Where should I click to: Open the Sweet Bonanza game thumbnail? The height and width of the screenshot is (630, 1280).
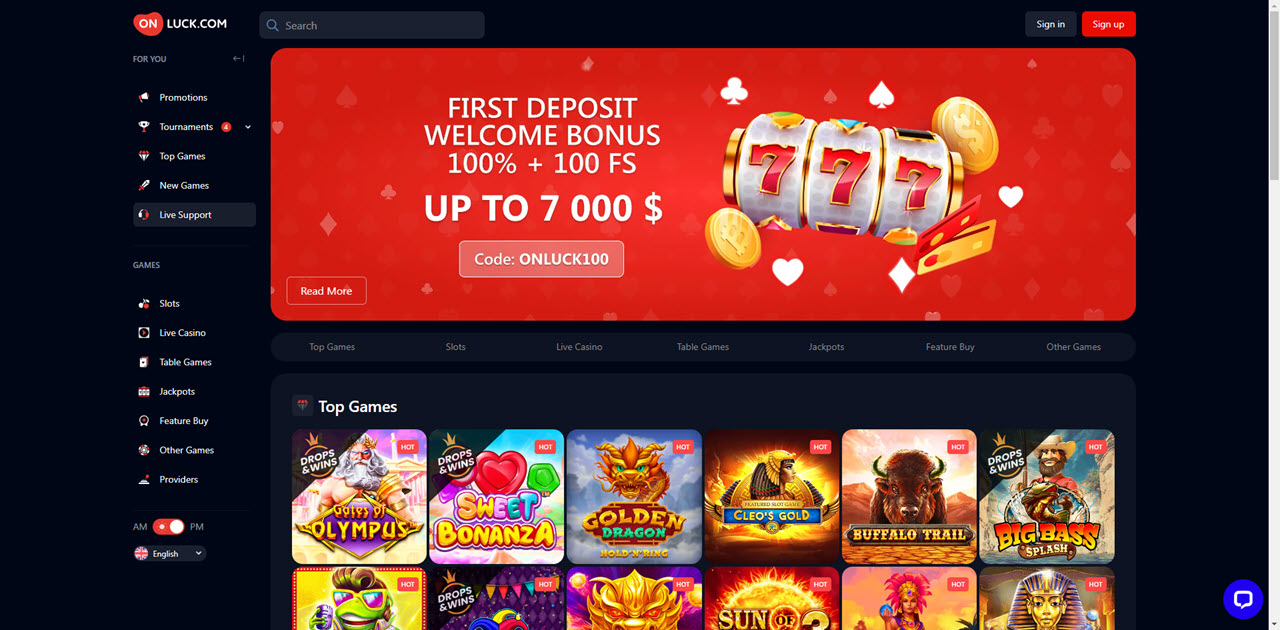click(497, 497)
